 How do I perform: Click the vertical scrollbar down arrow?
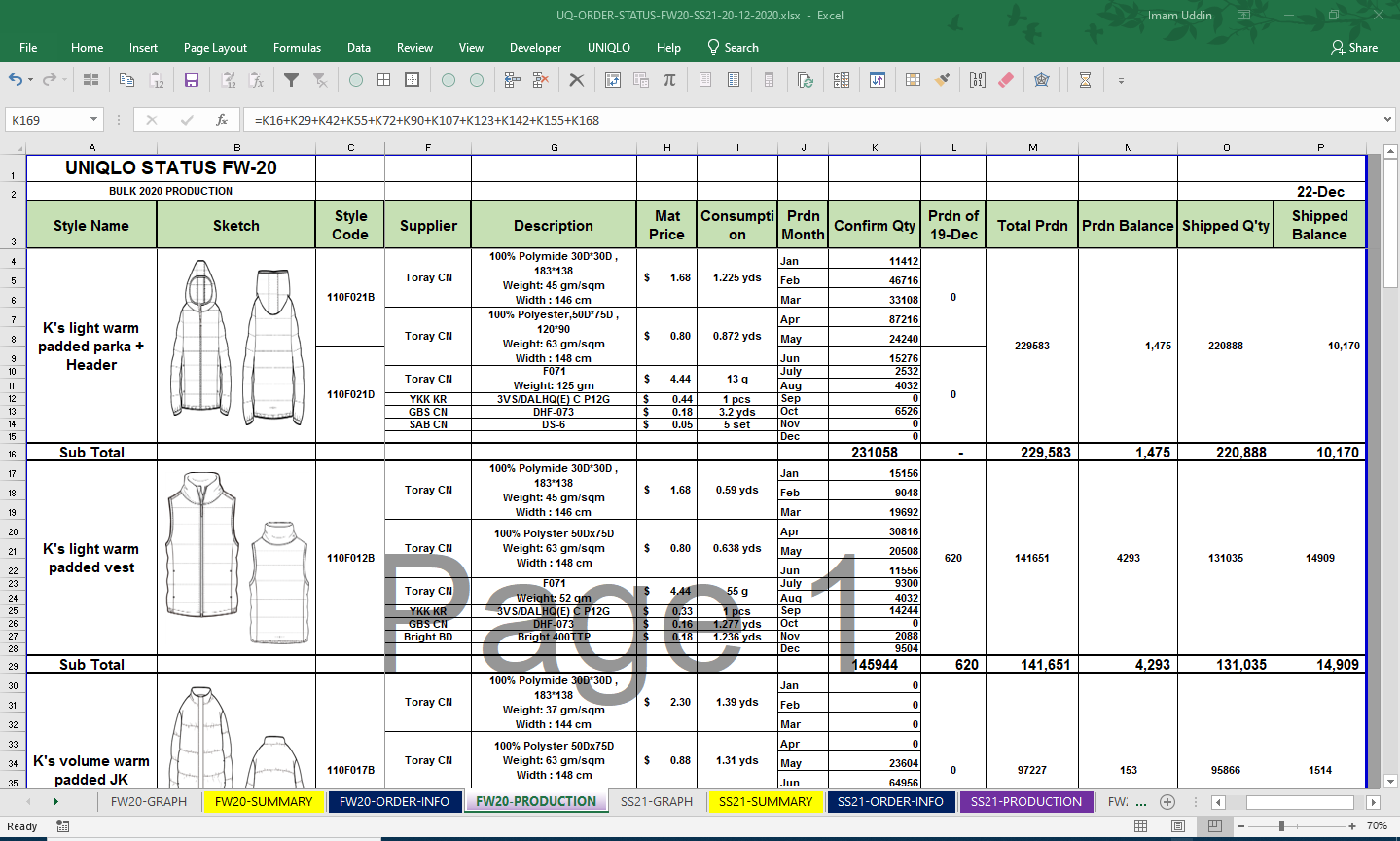pos(1390,781)
